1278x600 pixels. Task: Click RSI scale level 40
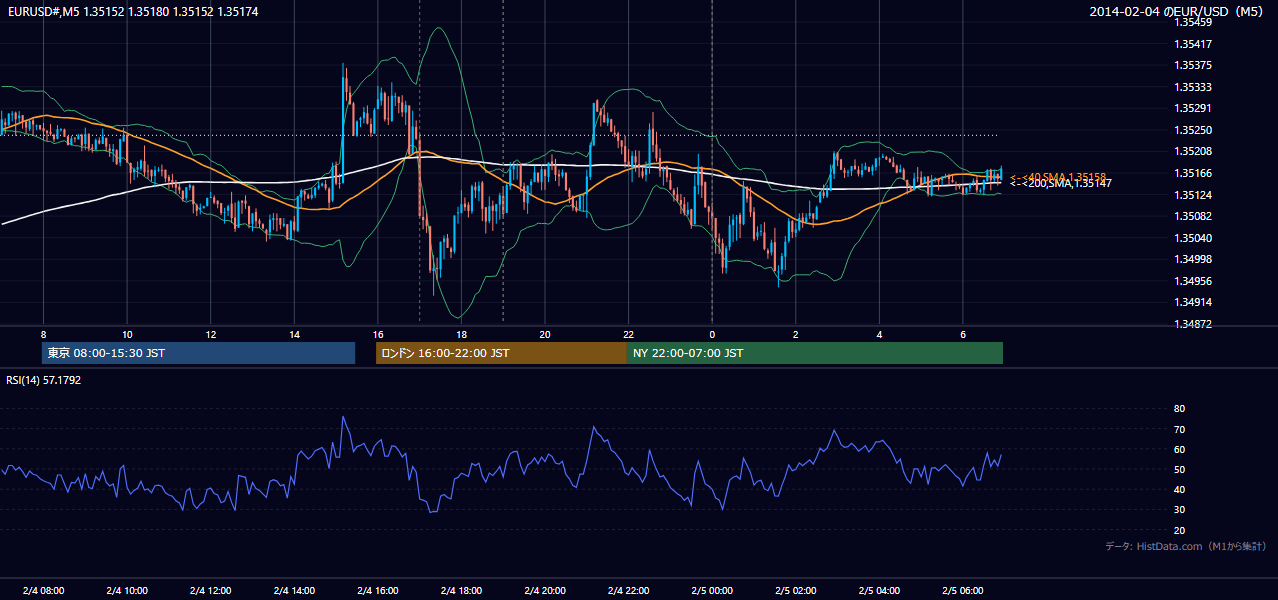click(1179, 489)
